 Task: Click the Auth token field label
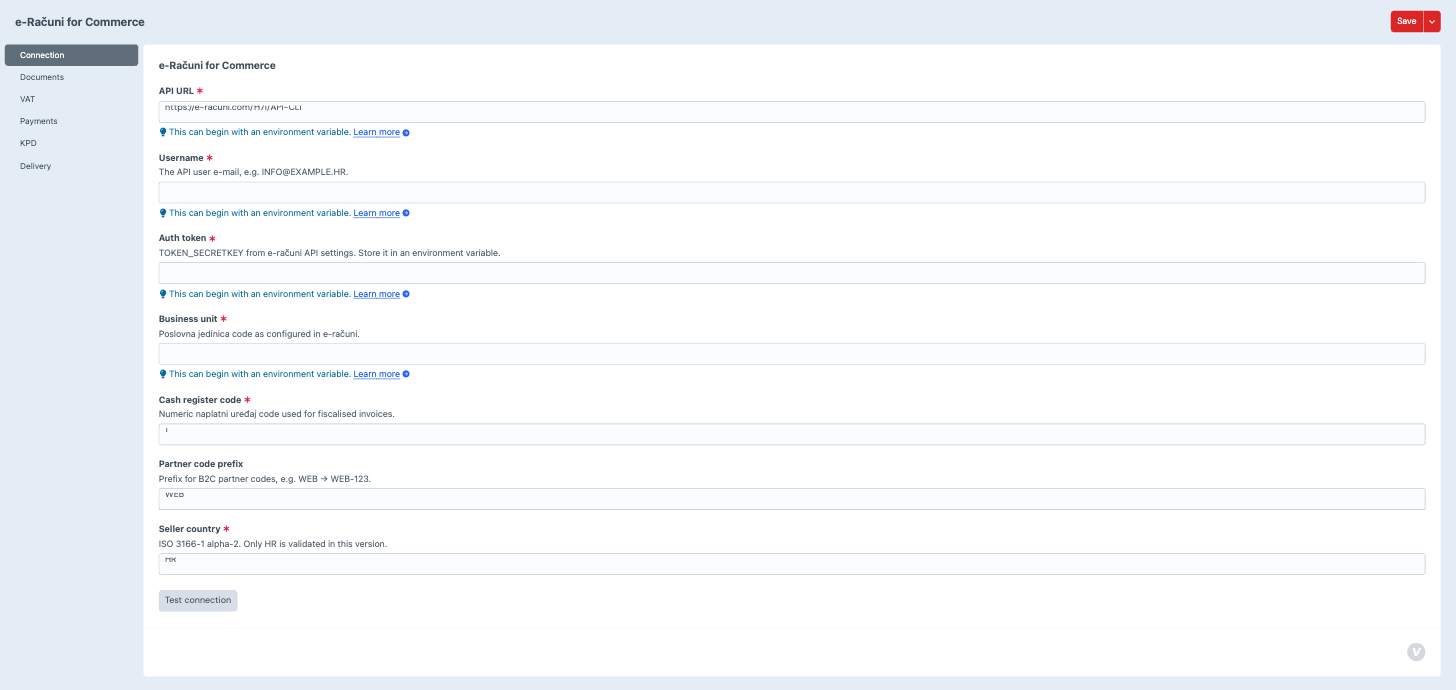point(183,238)
